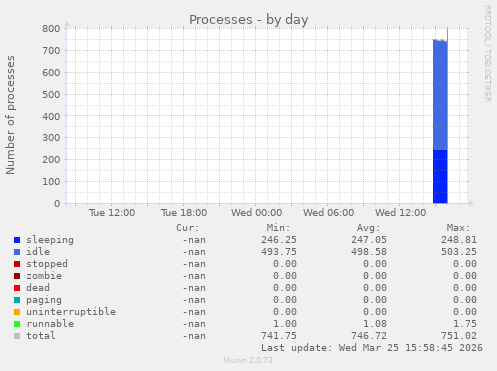Click the 'uninterruptible' legend label
Screen dimensions: 497x371
71,312
